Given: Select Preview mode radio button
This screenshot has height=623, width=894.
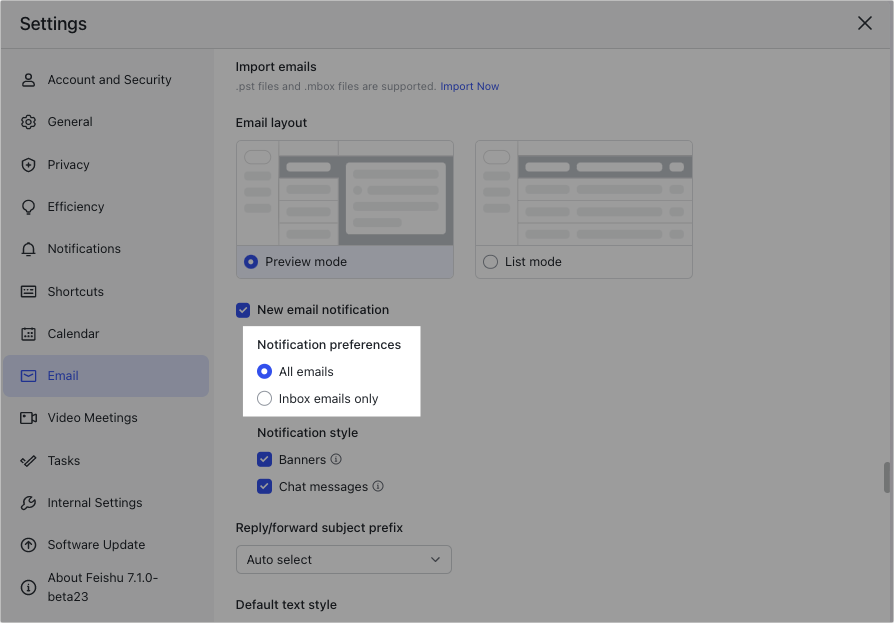Looking at the screenshot, I should click(251, 262).
